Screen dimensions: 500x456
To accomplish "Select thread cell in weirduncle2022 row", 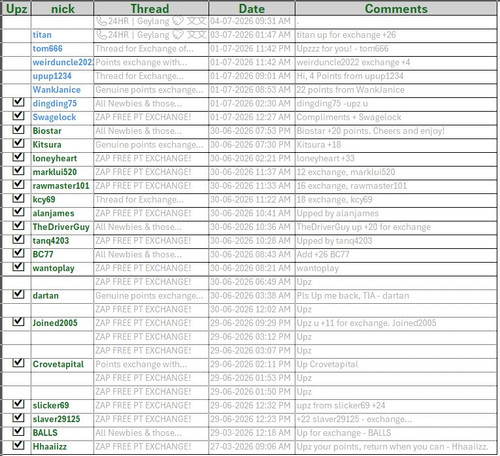I will (151, 62).
